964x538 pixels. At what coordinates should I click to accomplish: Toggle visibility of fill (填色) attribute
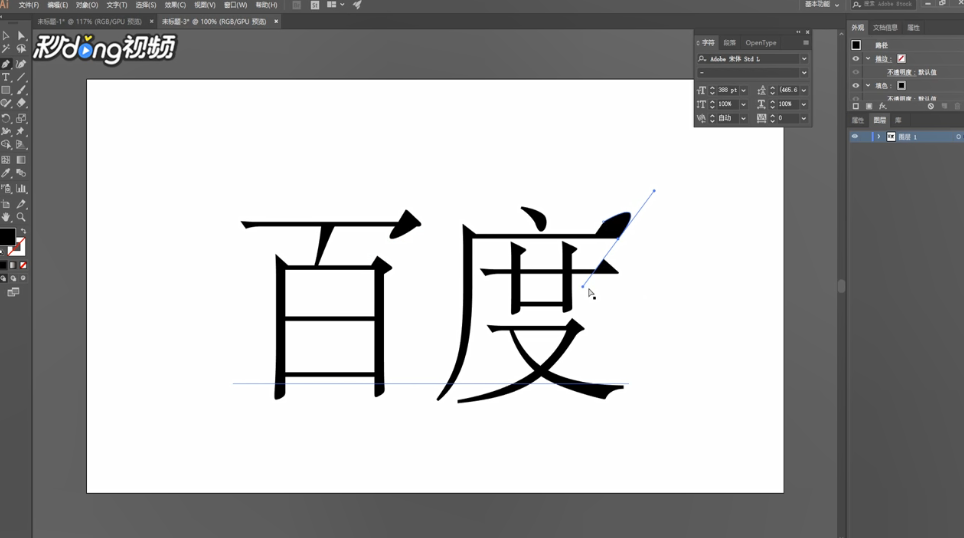(855, 85)
